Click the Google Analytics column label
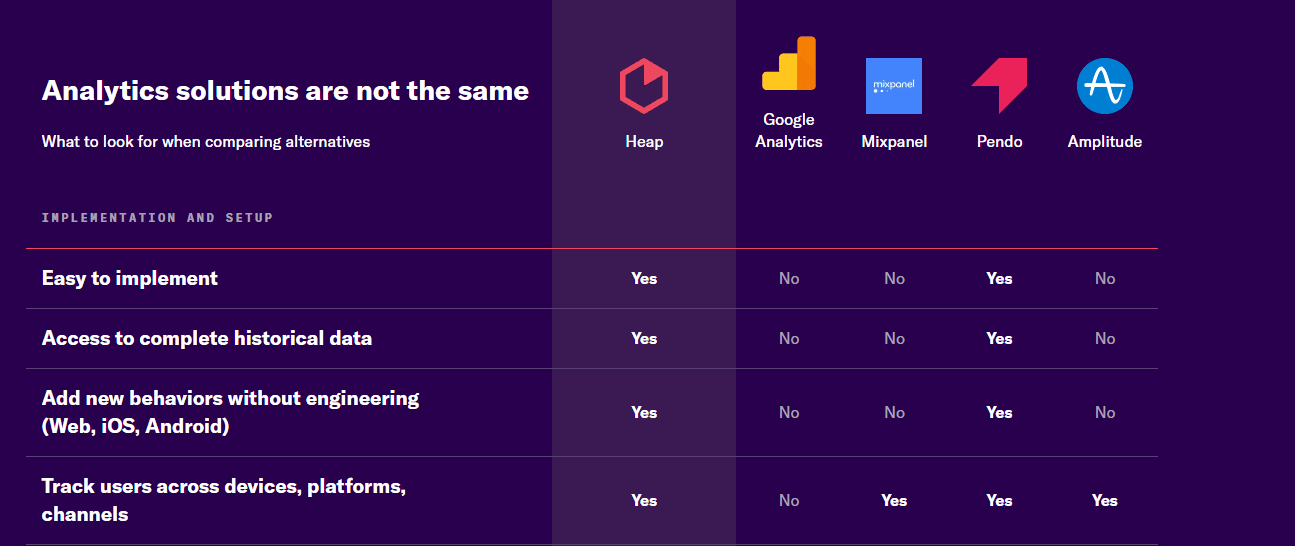This screenshot has height=546, width=1295. click(x=789, y=131)
